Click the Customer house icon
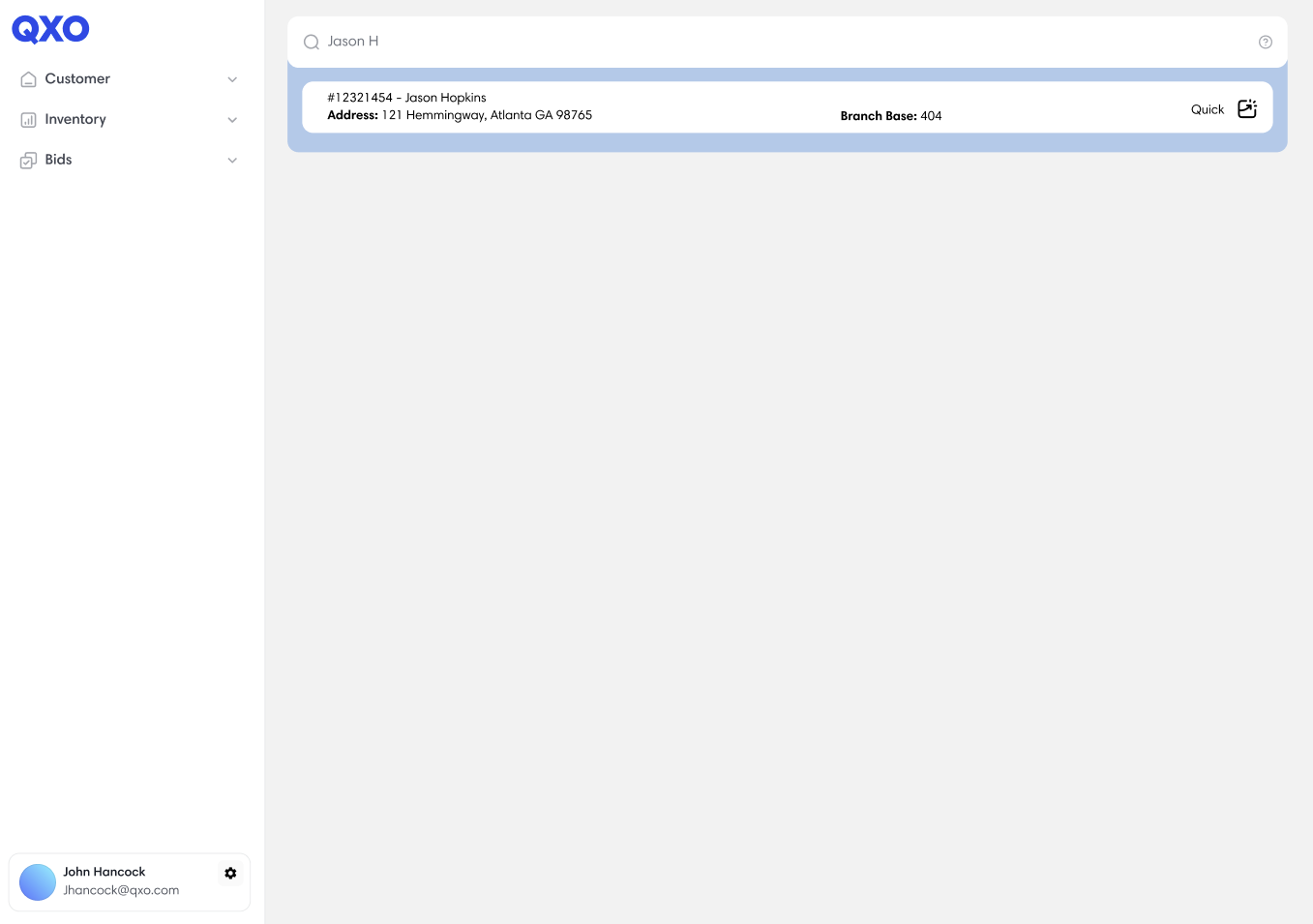This screenshot has height=924, width=1313. (28, 79)
